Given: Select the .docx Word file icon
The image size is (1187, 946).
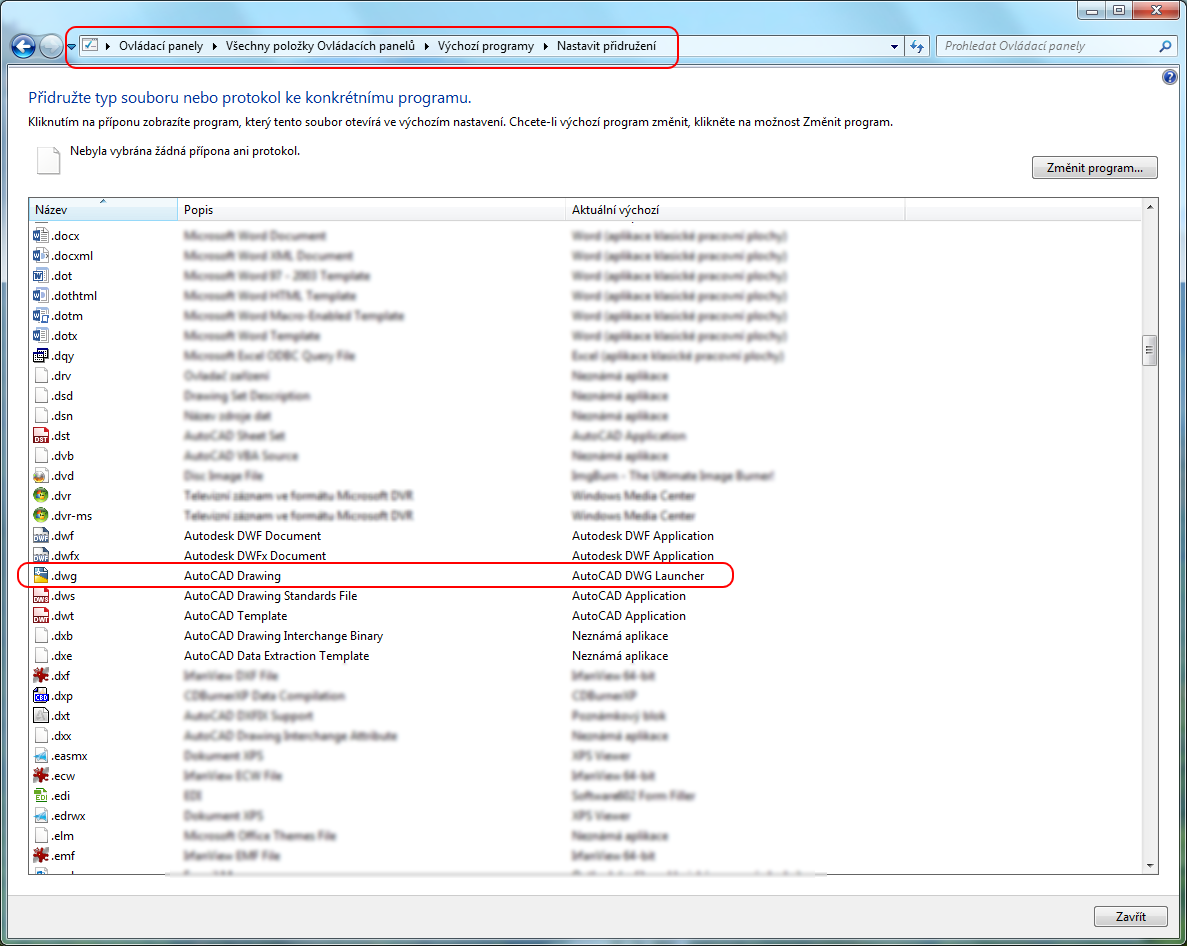Looking at the screenshot, I should click(x=41, y=236).
